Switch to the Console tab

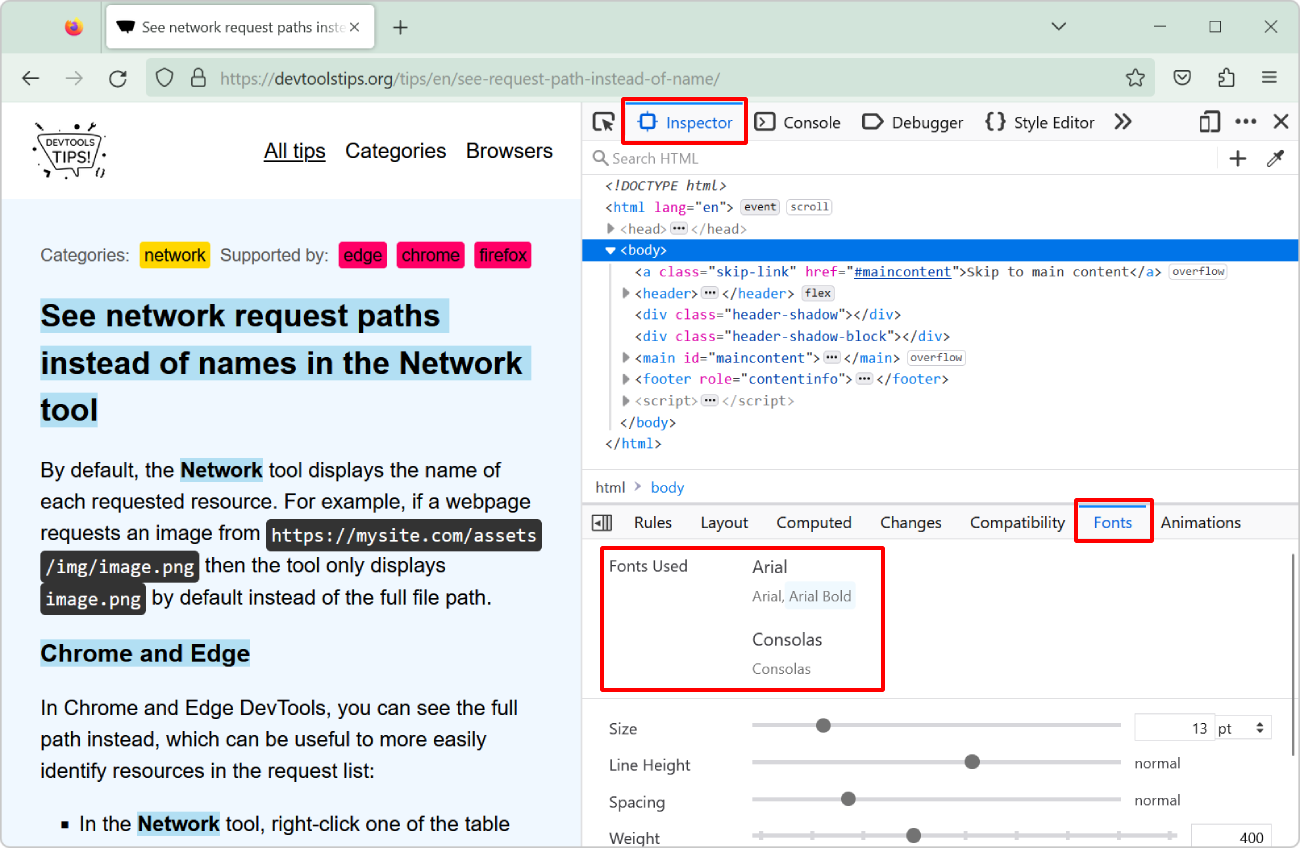[x=797, y=122]
